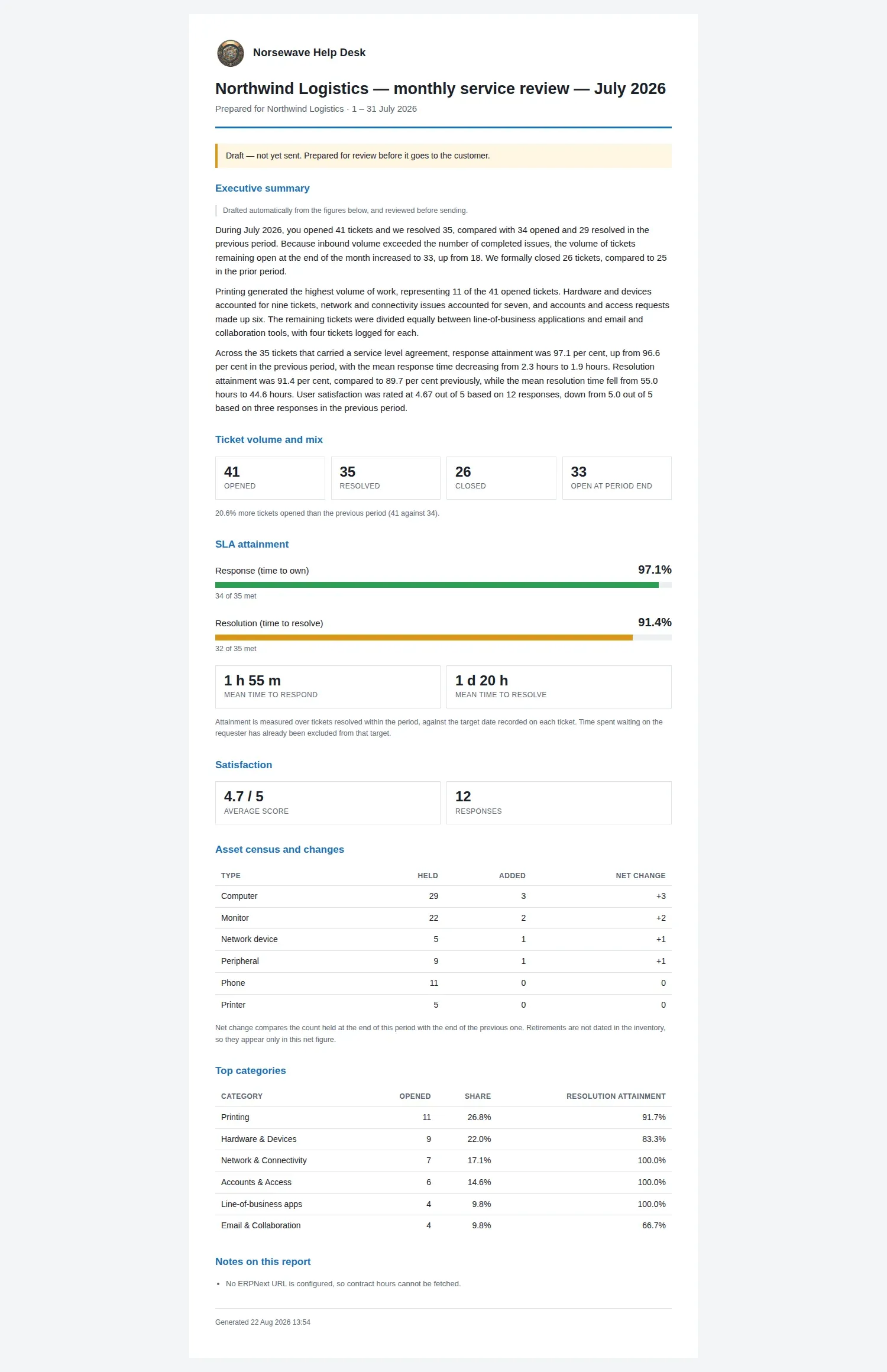Click the "Phone" asset row label

(233, 983)
